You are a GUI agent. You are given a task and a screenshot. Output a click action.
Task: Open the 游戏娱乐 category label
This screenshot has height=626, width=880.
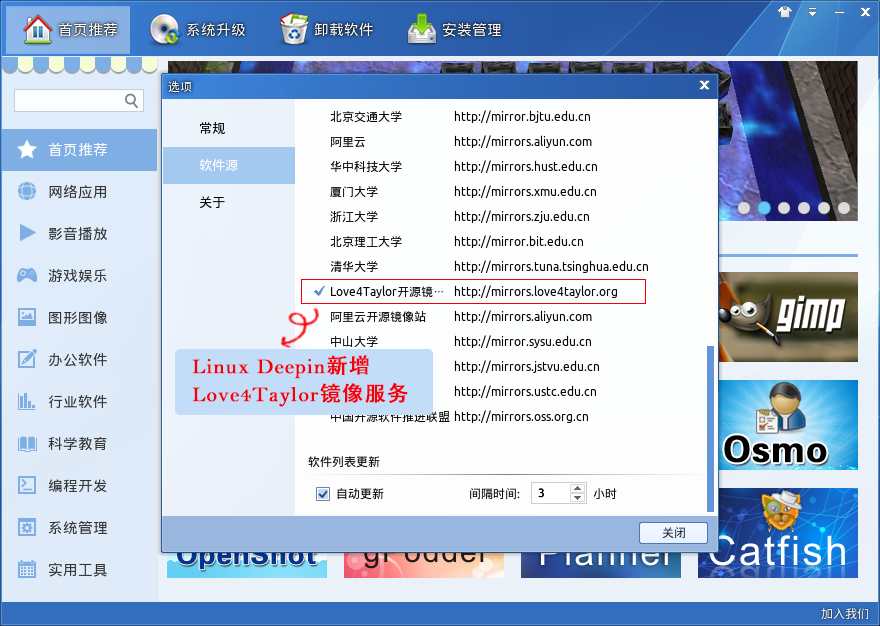coord(77,276)
